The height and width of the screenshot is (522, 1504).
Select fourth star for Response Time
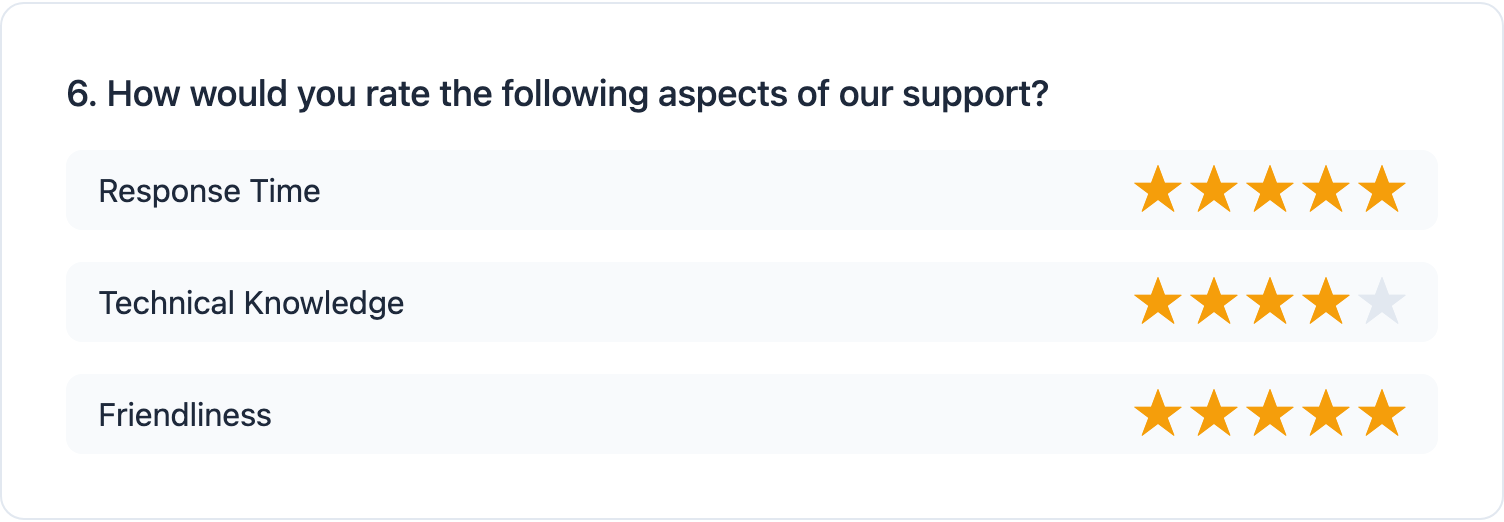tap(1326, 190)
